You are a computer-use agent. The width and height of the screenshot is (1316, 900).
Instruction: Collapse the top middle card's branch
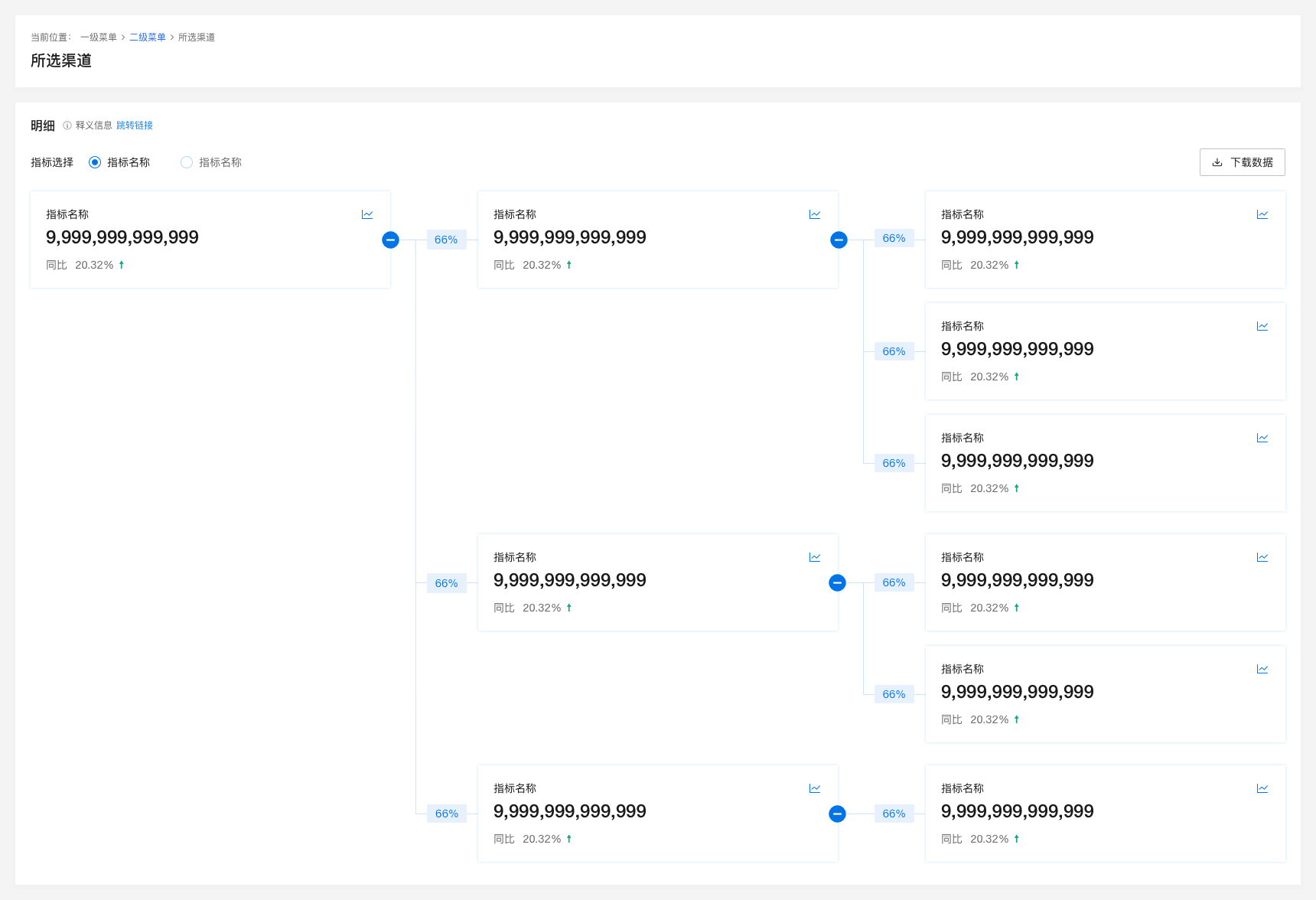tap(839, 240)
